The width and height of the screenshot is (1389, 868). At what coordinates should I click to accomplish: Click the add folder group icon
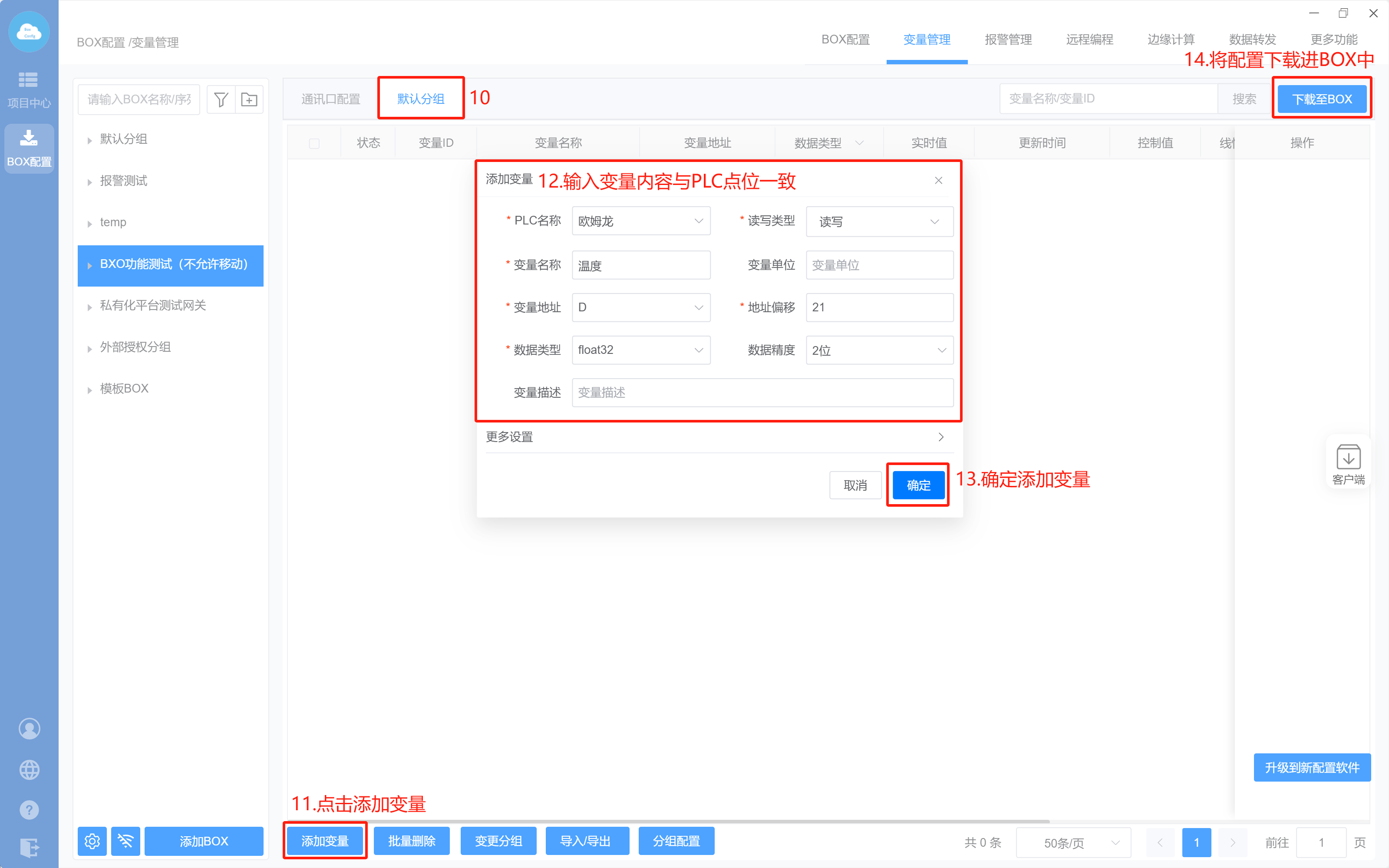point(249,100)
